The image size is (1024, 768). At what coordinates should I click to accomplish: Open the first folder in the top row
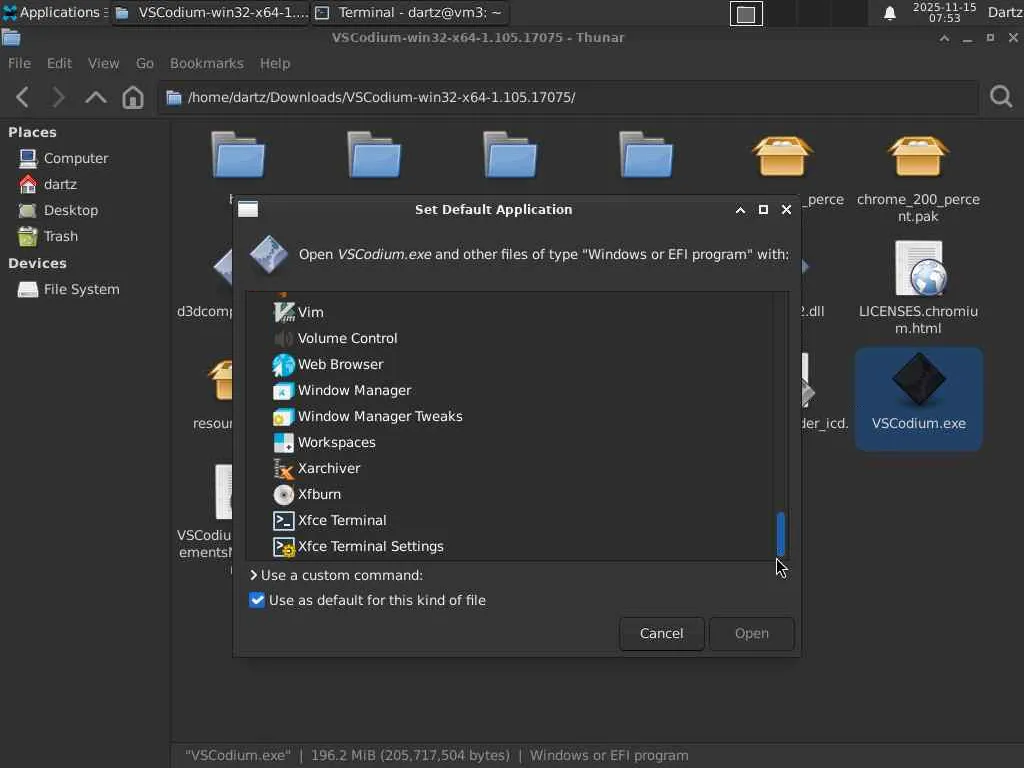click(238, 155)
